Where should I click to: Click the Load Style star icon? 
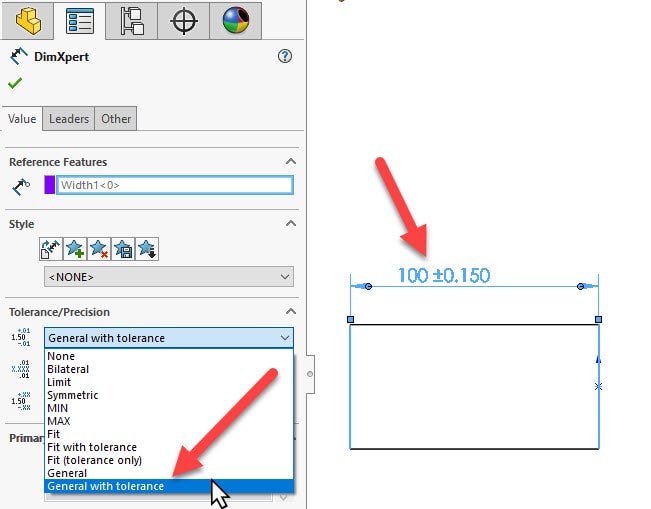pyautogui.click(x=147, y=249)
